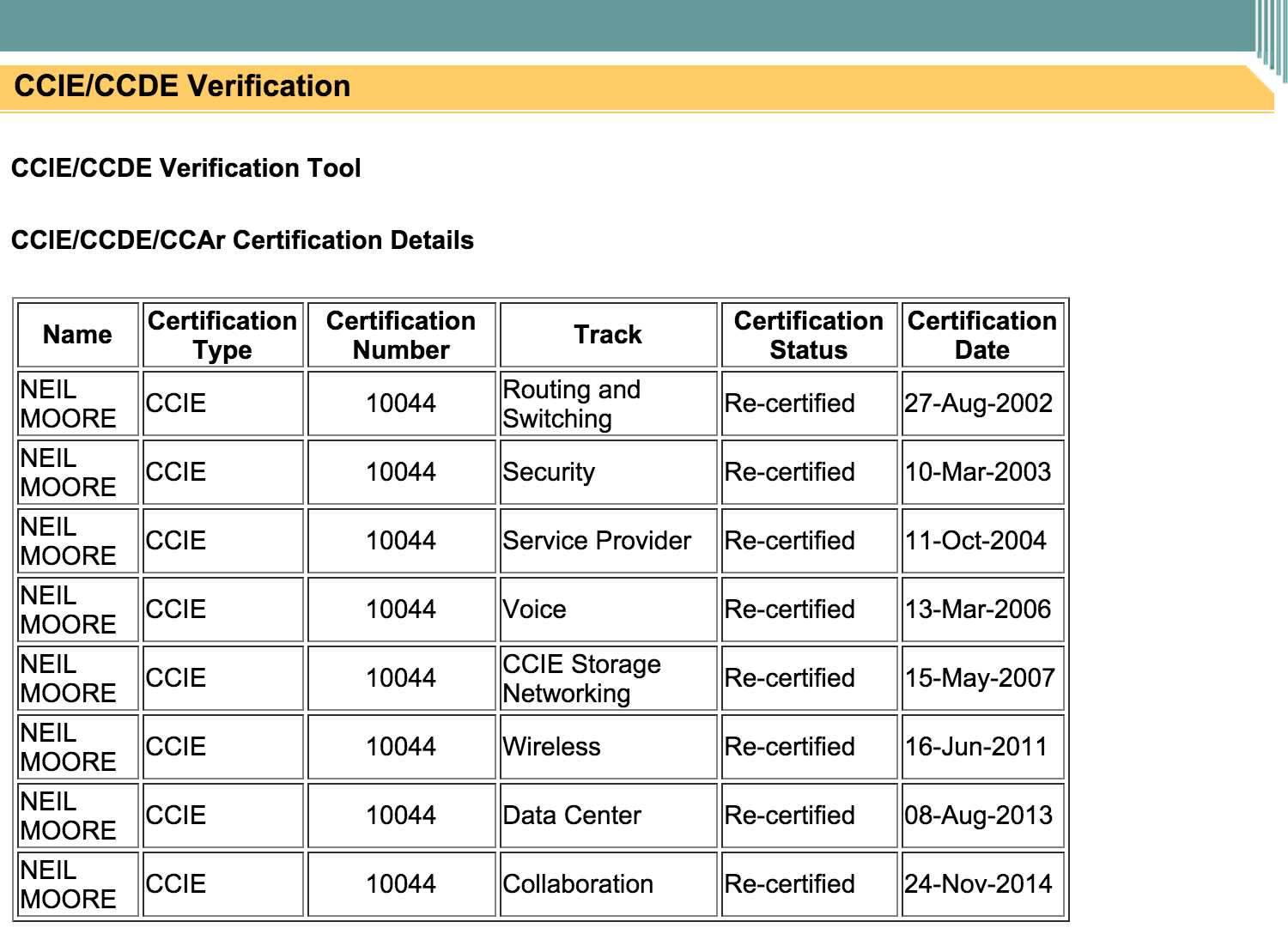1288x934 pixels.
Task: Click NEIL MOORE in the Storage Networking row
Action: 68,678
